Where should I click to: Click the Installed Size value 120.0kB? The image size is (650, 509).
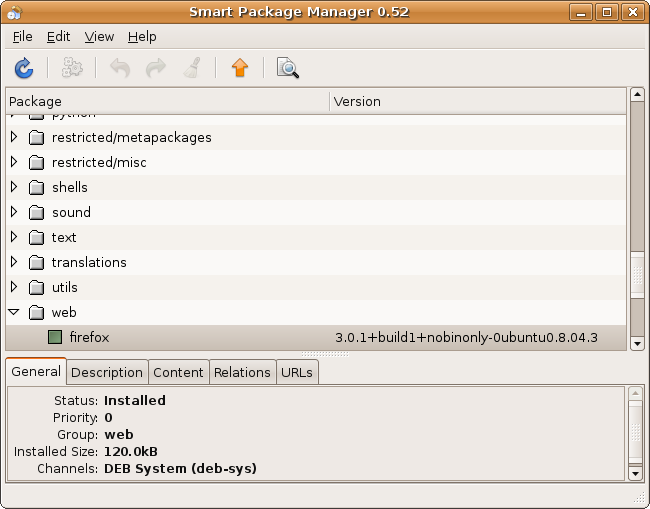click(131, 451)
